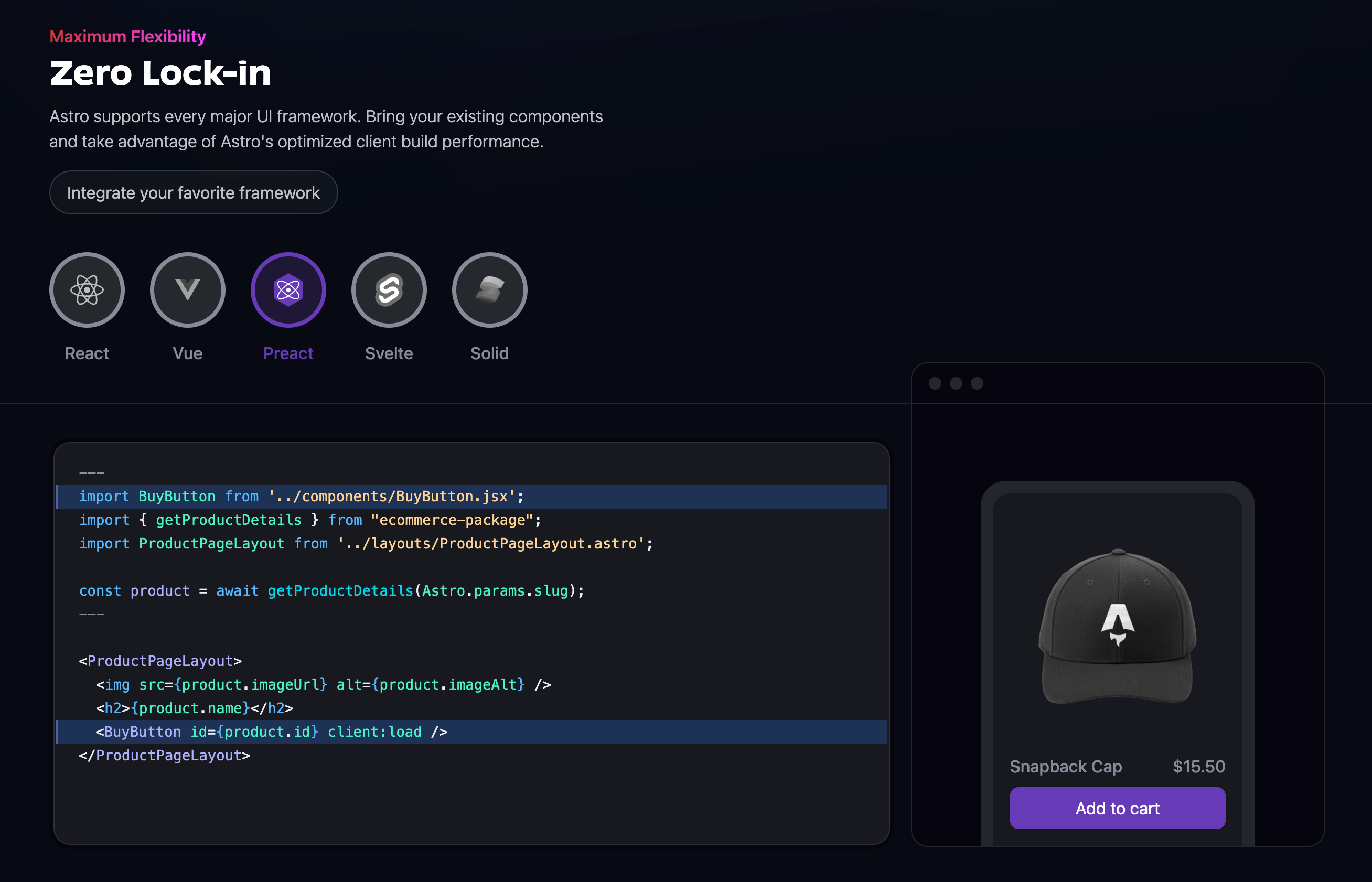Select the Vue framework icon
The height and width of the screenshot is (882, 1372).
point(187,290)
